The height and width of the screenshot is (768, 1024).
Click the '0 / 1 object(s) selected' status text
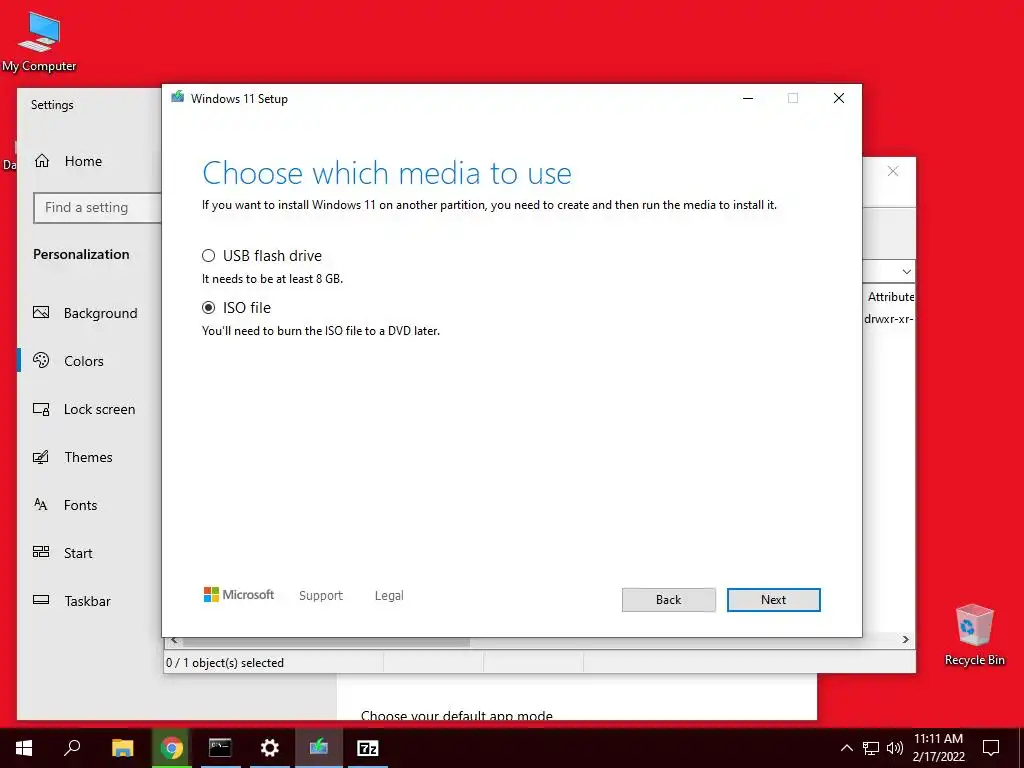(x=225, y=663)
